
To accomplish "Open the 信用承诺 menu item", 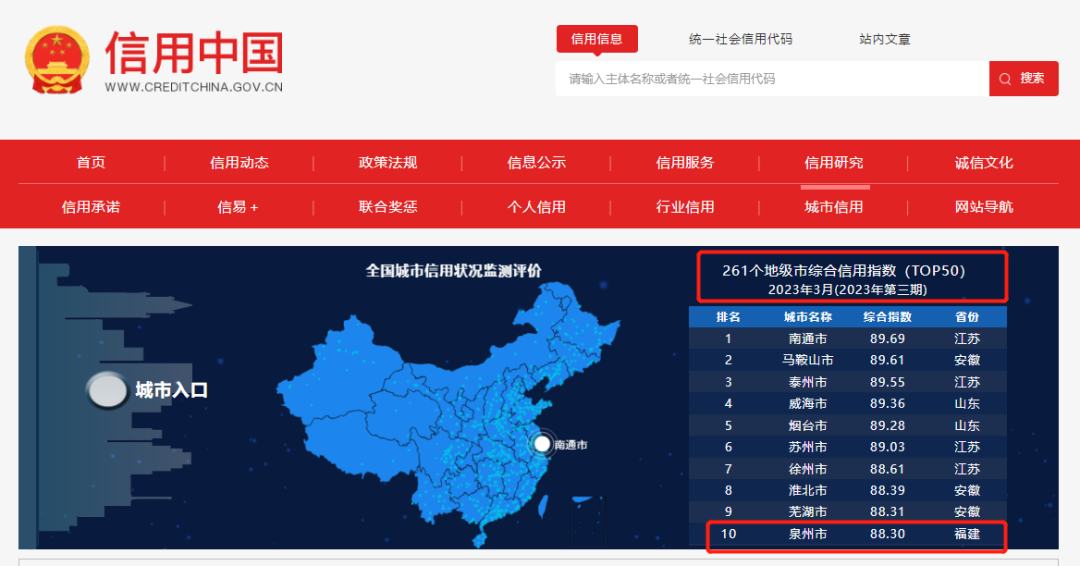I will (x=91, y=207).
